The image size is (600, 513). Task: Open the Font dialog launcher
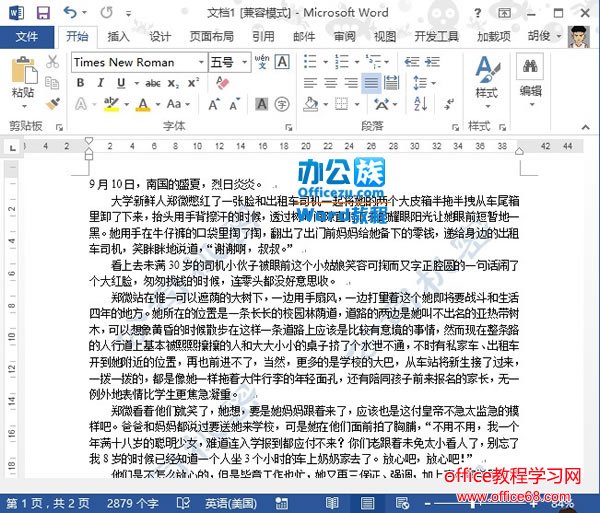coord(289,127)
